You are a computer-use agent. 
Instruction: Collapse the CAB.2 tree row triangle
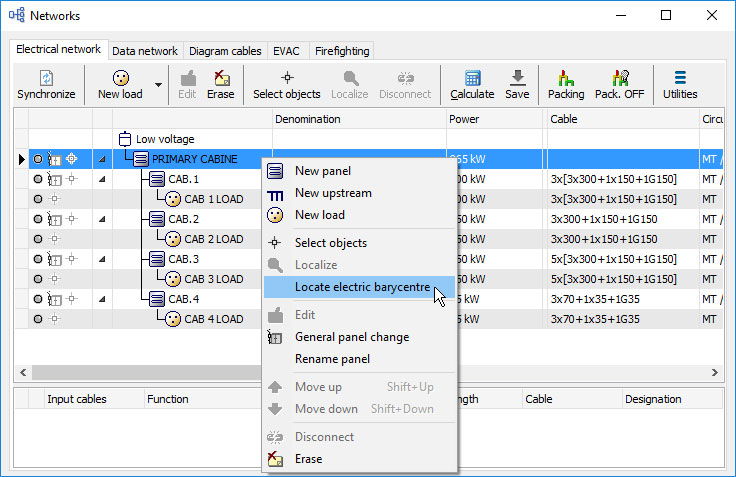(101, 219)
